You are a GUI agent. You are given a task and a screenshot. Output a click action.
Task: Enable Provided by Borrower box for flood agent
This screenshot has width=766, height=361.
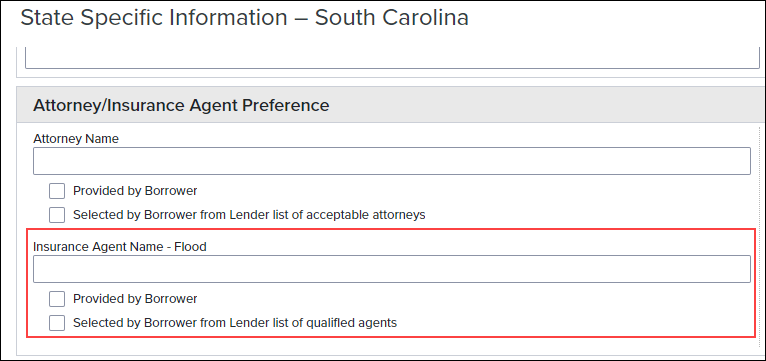[57, 299]
